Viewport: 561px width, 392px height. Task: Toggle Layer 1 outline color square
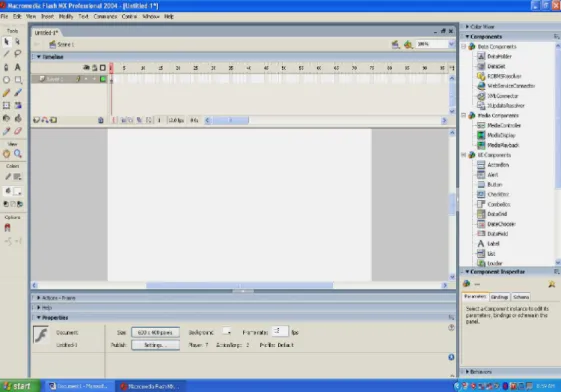103,79
